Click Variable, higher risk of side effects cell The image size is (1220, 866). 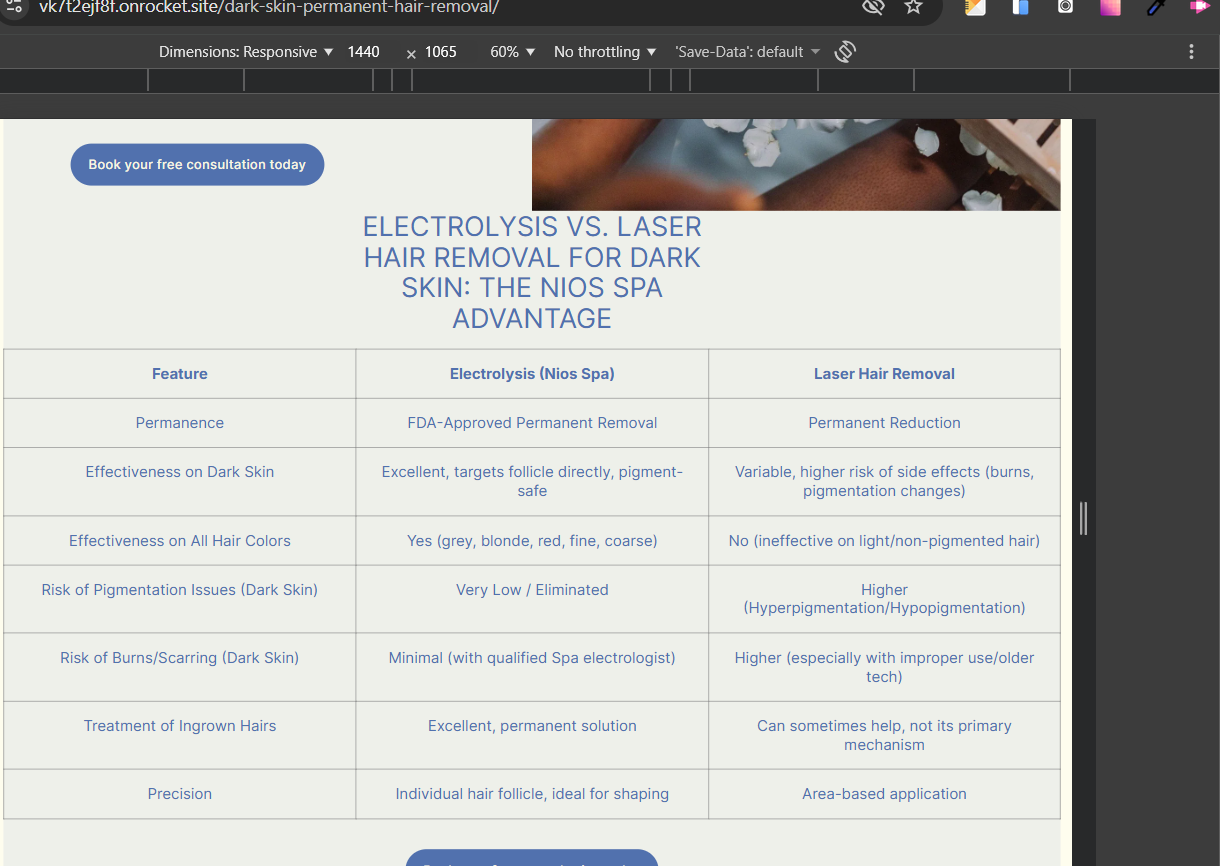pos(884,481)
